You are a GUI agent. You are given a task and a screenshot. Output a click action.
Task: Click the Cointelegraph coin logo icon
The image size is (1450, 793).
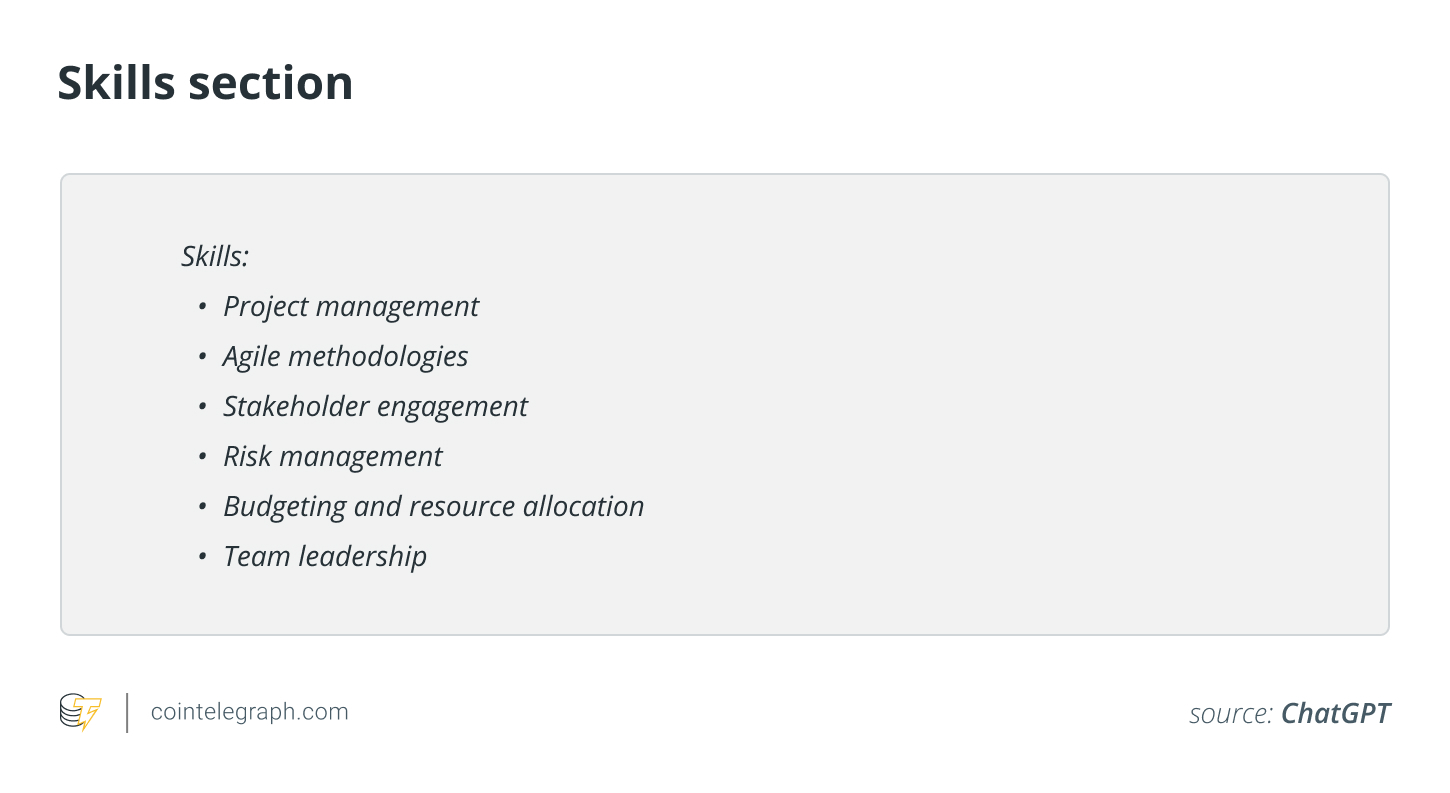click(x=80, y=713)
